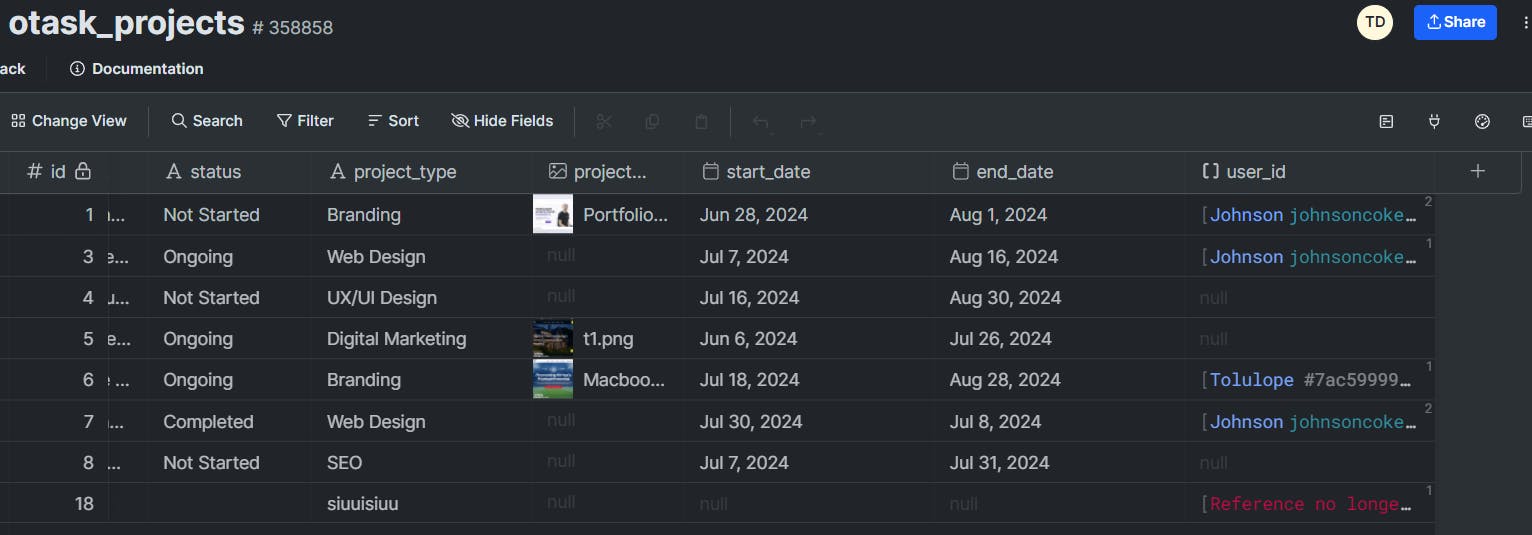Click the status column header
The height and width of the screenshot is (535, 1532).
coord(215,172)
